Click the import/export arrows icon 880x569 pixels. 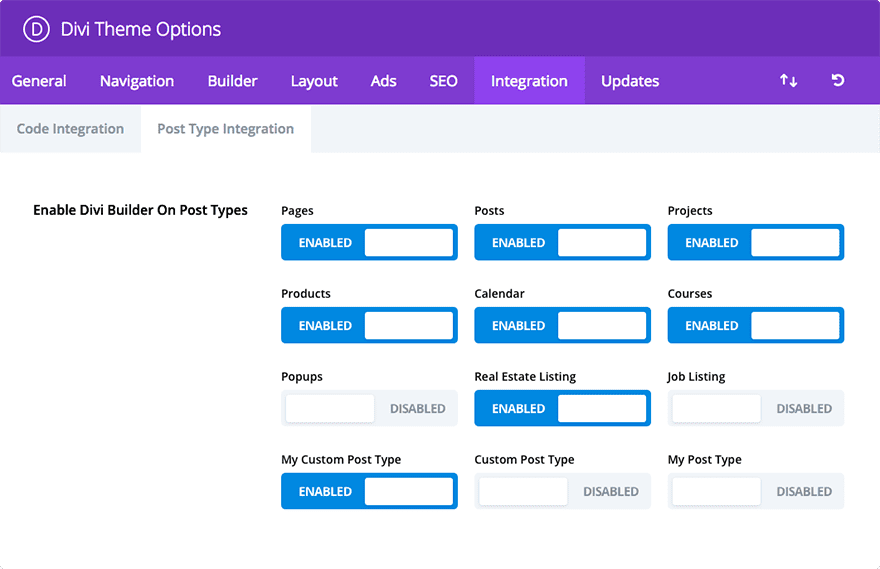tap(789, 81)
